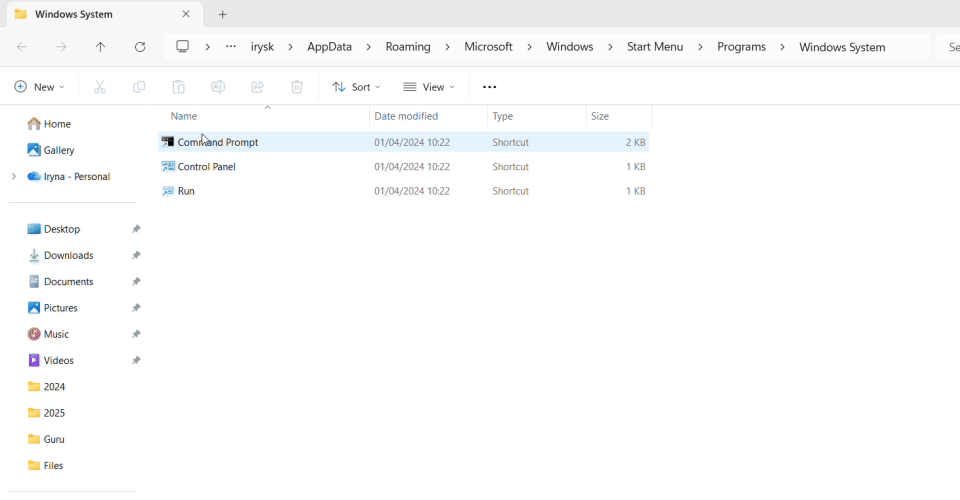
Task: Sort by the Date modified column header
Action: [429, 116]
